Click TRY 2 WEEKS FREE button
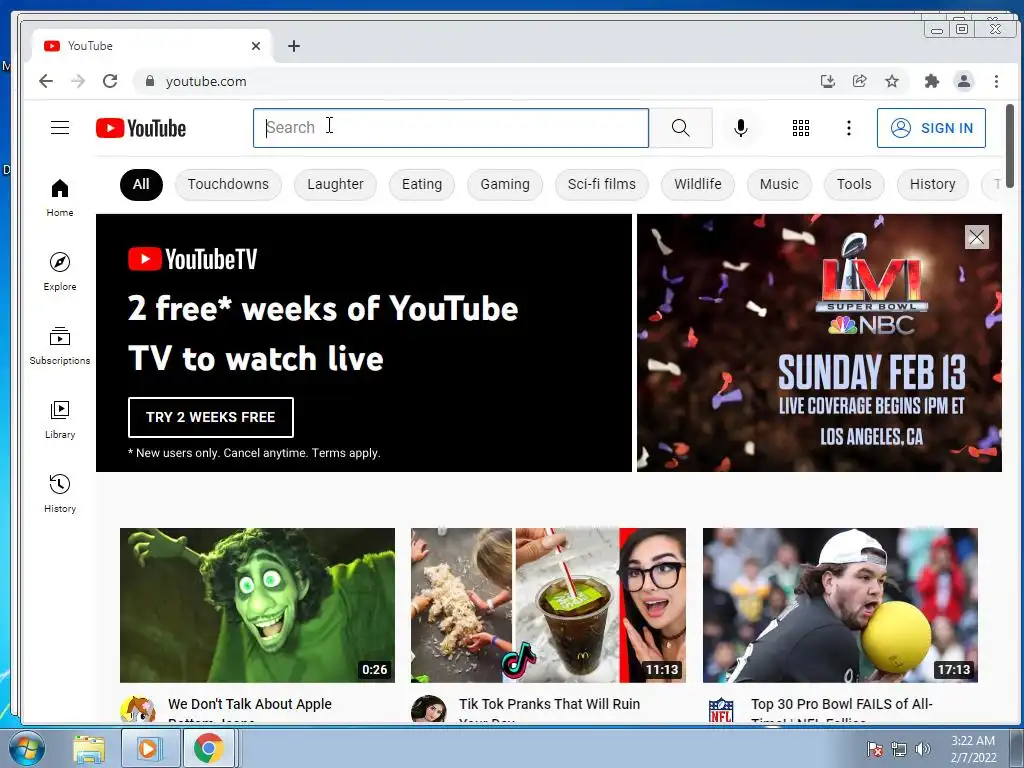The height and width of the screenshot is (768, 1024). (211, 417)
